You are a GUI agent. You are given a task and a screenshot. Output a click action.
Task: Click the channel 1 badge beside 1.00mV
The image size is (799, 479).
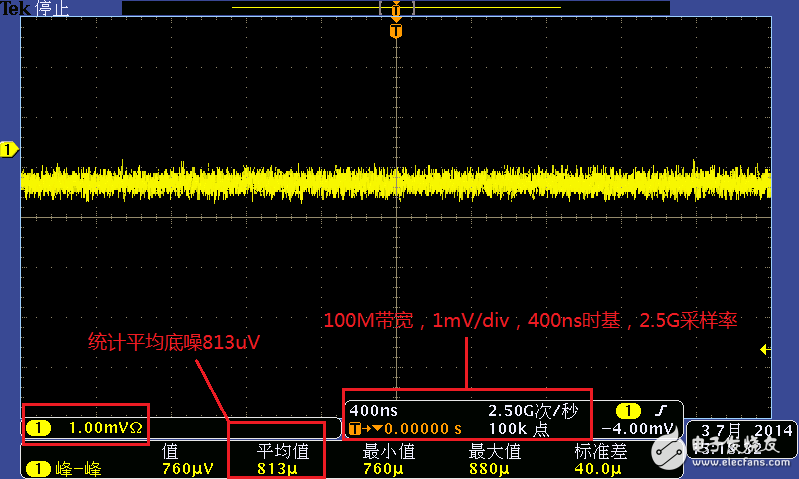[38, 428]
